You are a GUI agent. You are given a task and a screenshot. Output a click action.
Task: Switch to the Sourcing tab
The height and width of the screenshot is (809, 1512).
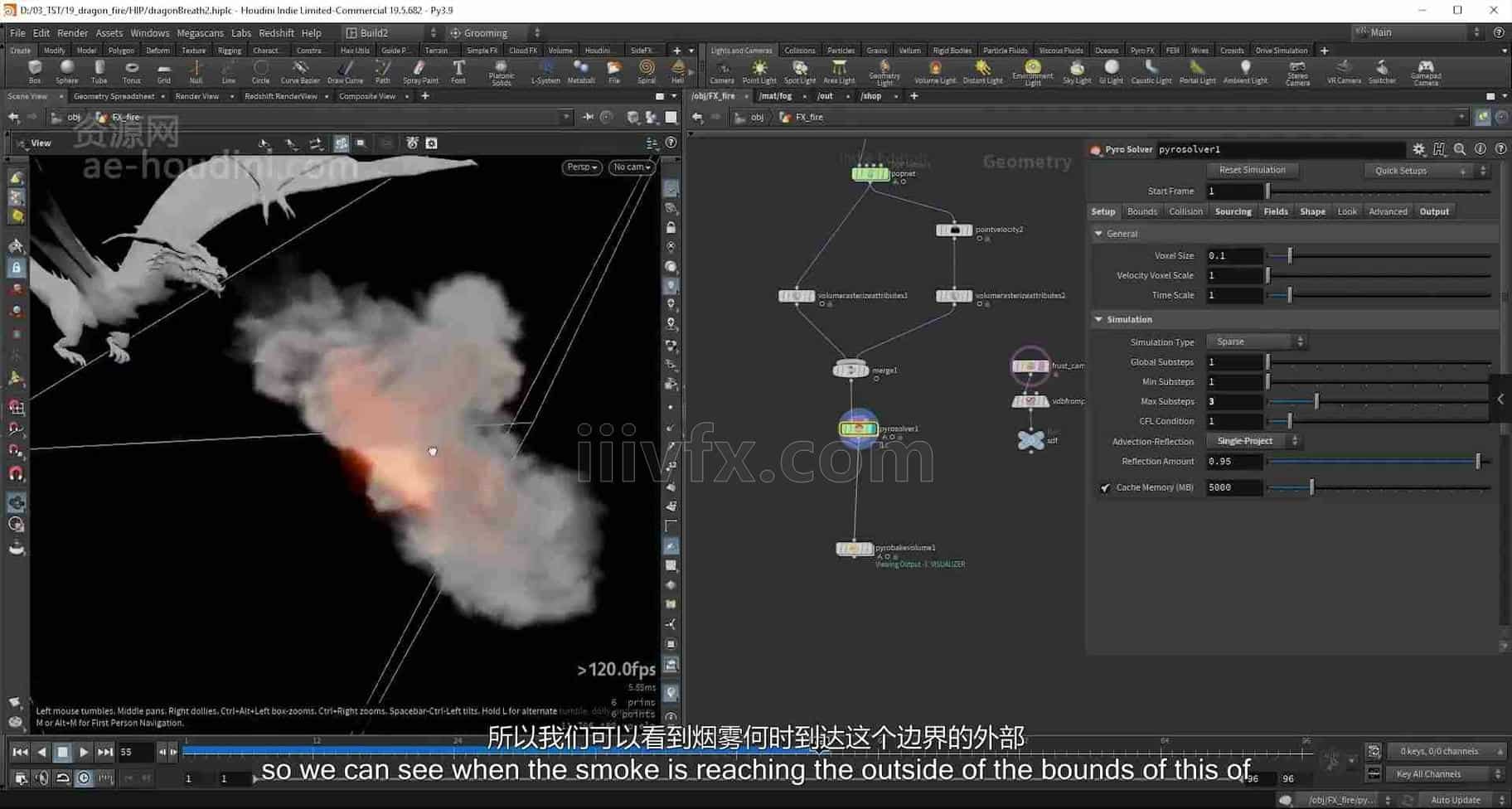[1233, 211]
